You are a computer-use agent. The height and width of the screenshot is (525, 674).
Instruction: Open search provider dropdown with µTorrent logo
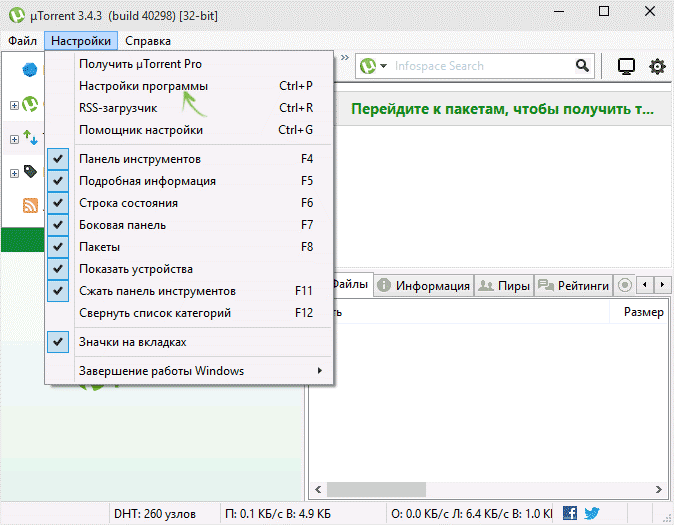(373, 66)
